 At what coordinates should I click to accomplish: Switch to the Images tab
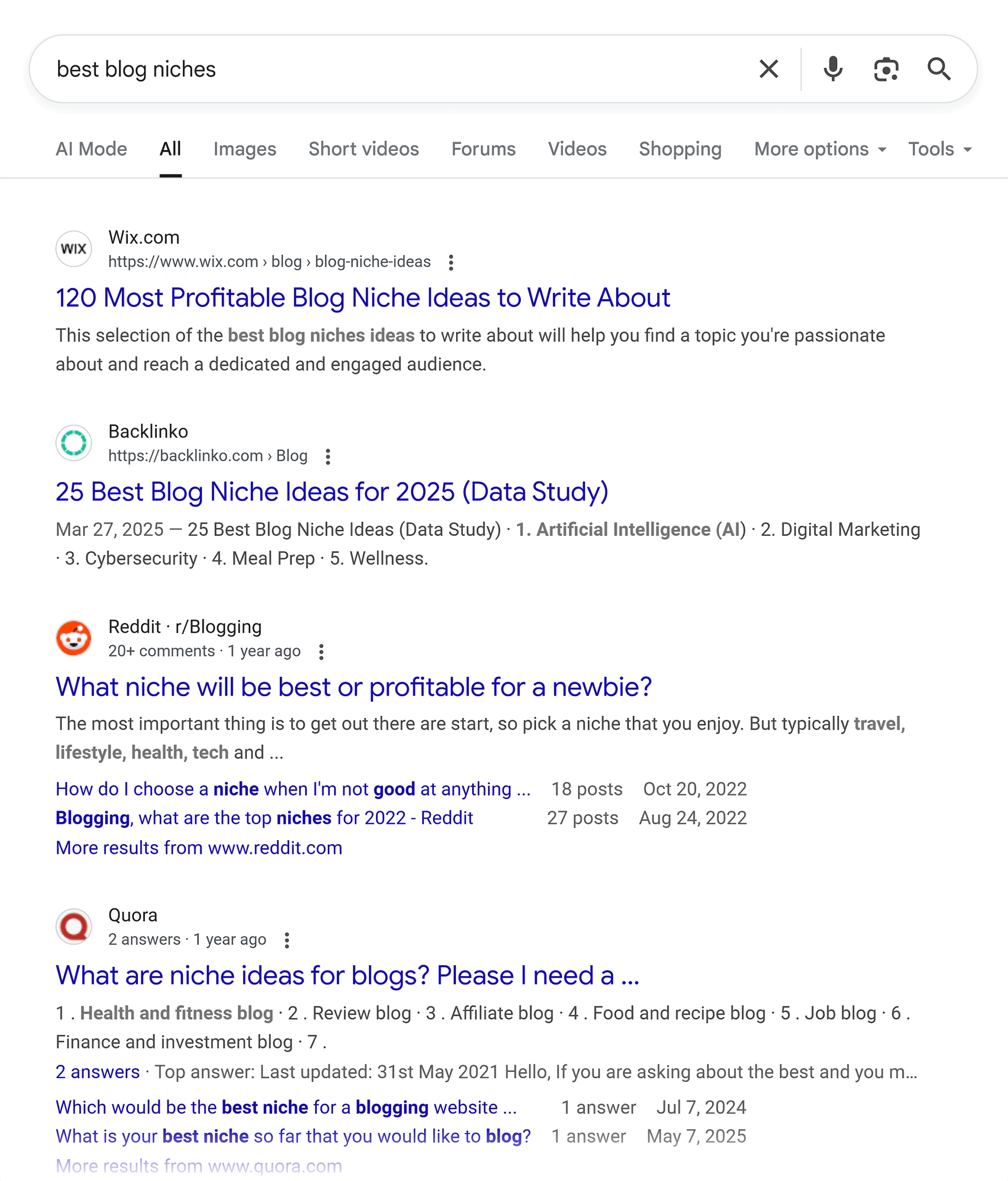pos(244,149)
